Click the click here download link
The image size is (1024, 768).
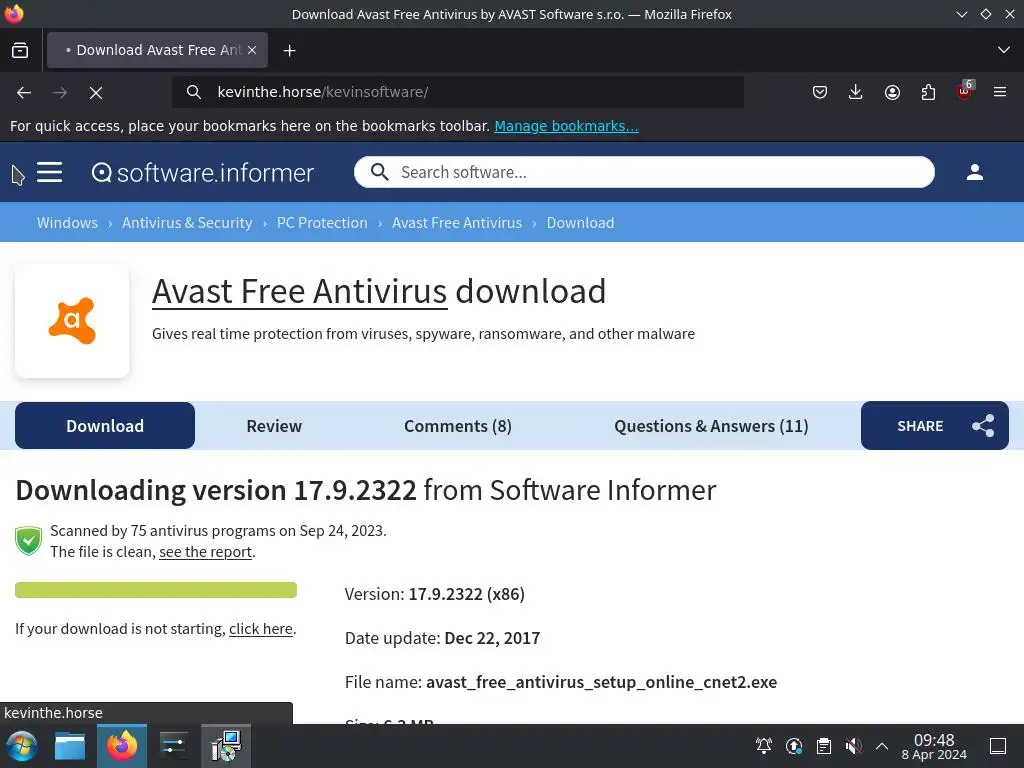point(261,628)
